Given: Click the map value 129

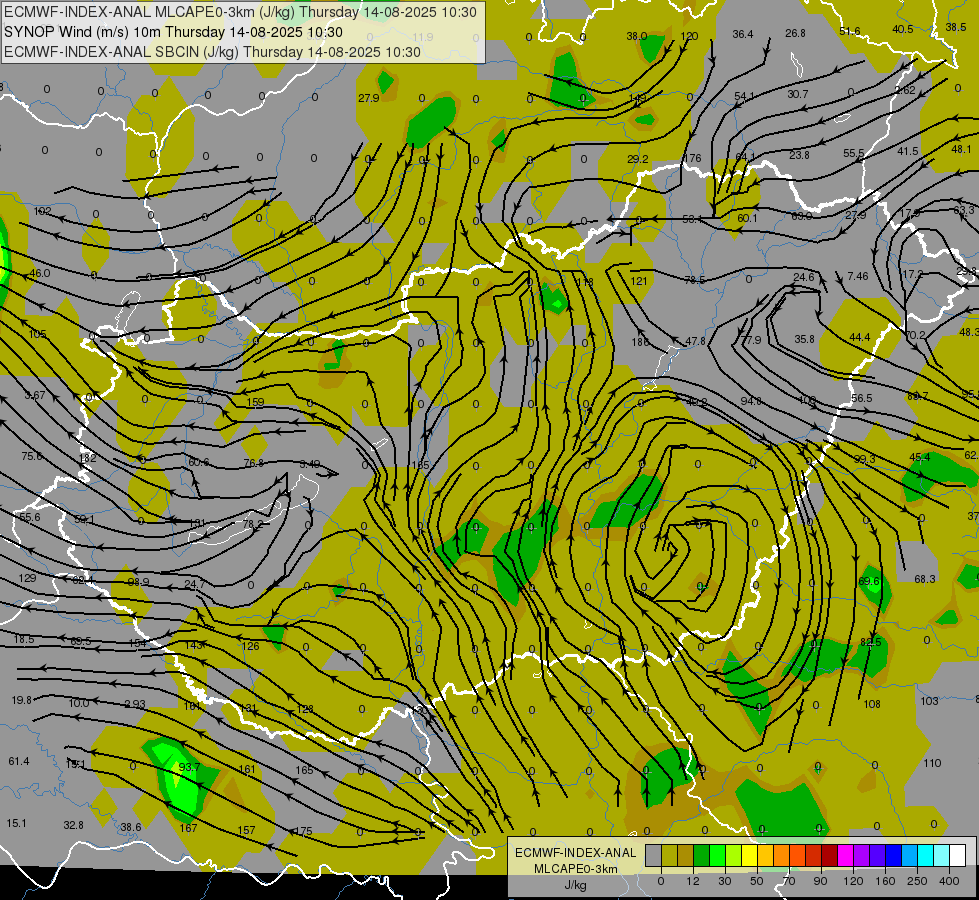Looking at the screenshot, I should click(27, 578).
